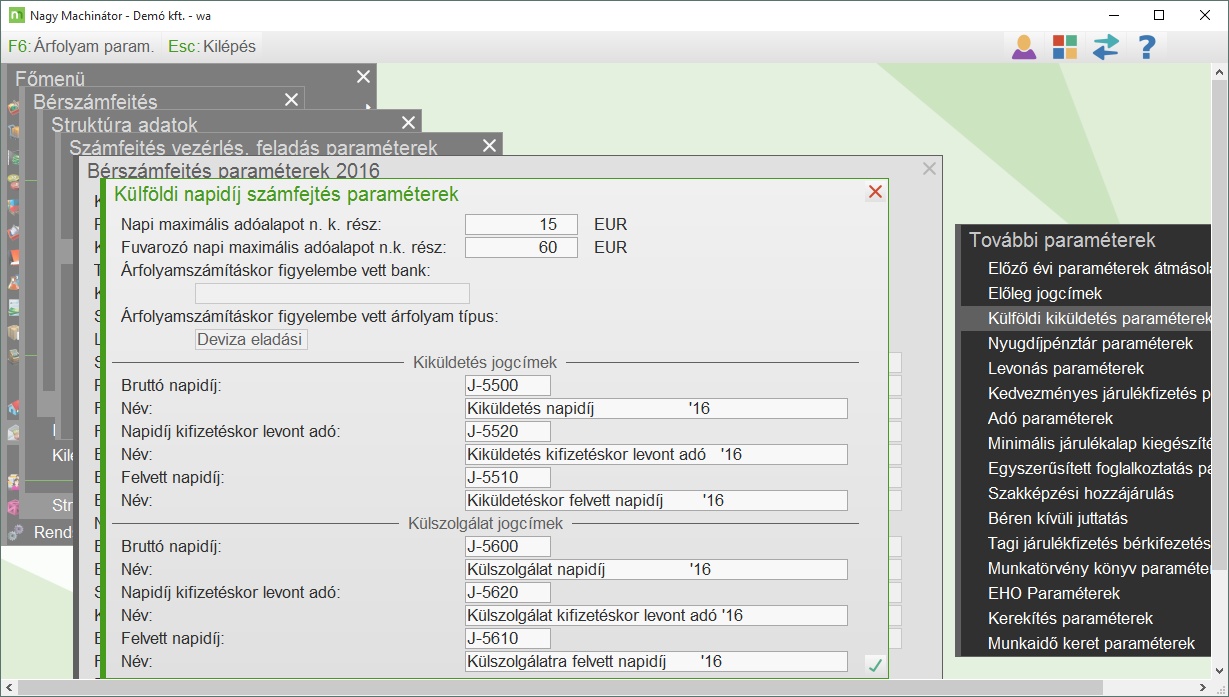Confirm the dialog with the green checkmark
Viewport: 1229px width, 697px height.
[874, 663]
